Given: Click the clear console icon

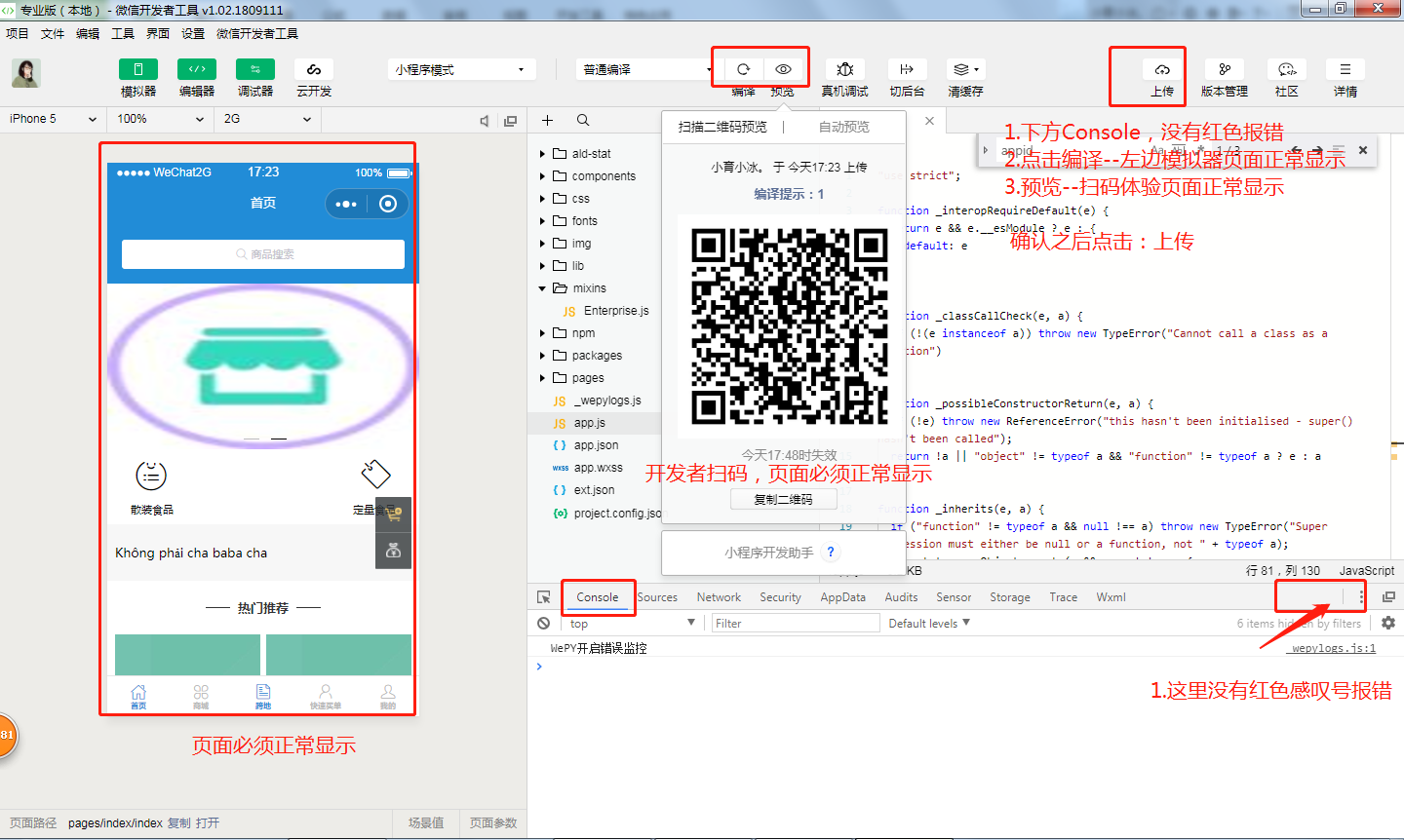Looking at the screenshot, I should tap(544, 623).
